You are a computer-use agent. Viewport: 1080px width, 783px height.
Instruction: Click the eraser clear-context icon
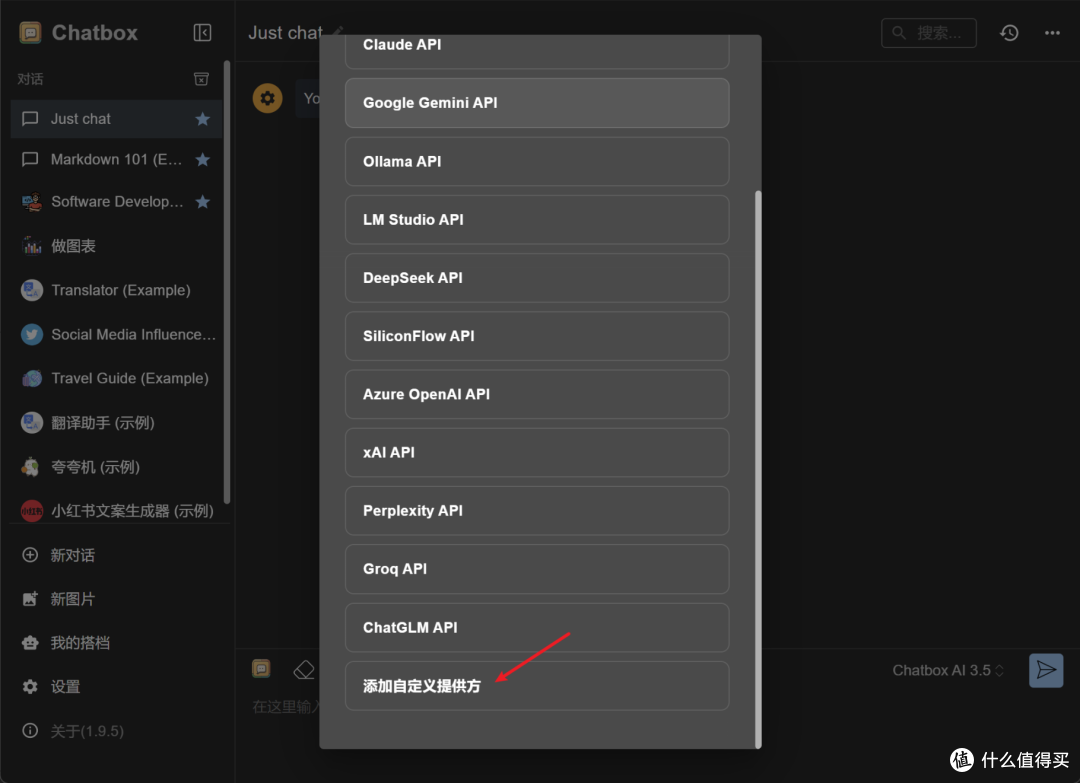(x=304, y=669)
